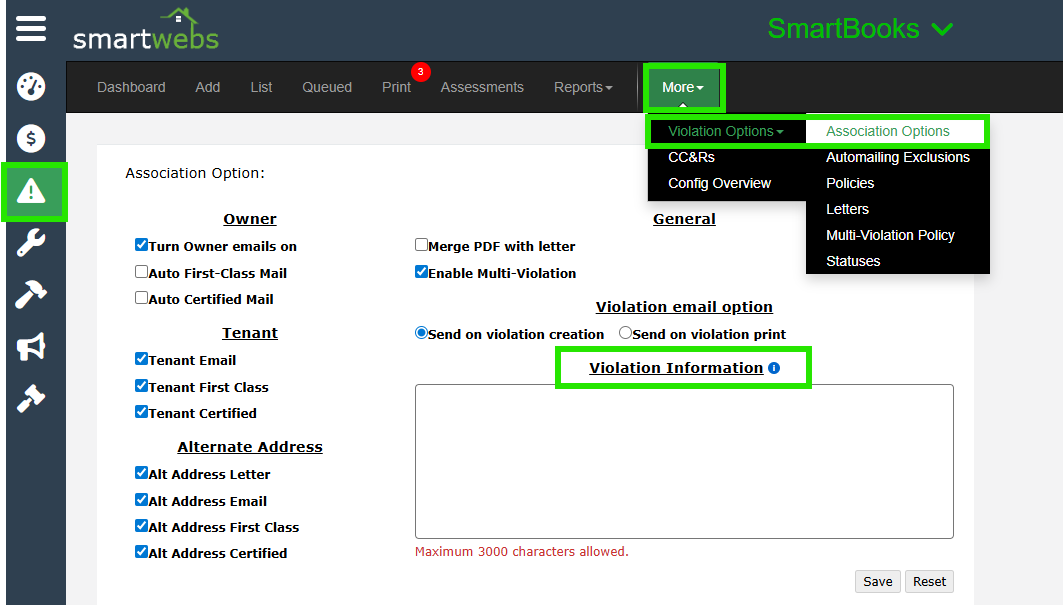Select Send on violation print option
1063x605 pixels.
(x=626, y=333)
